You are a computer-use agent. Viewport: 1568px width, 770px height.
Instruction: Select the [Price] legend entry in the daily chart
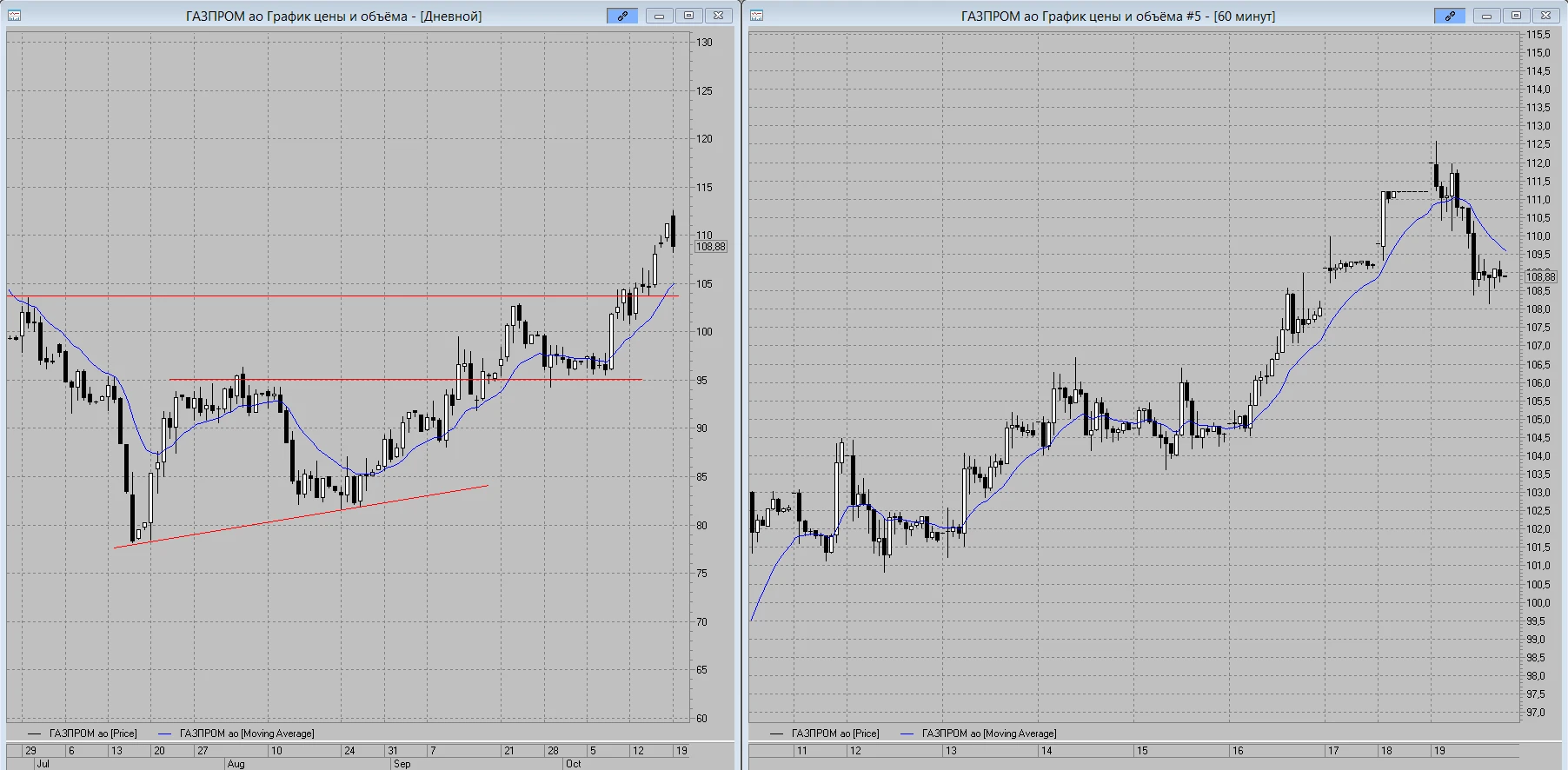(93, 733)
